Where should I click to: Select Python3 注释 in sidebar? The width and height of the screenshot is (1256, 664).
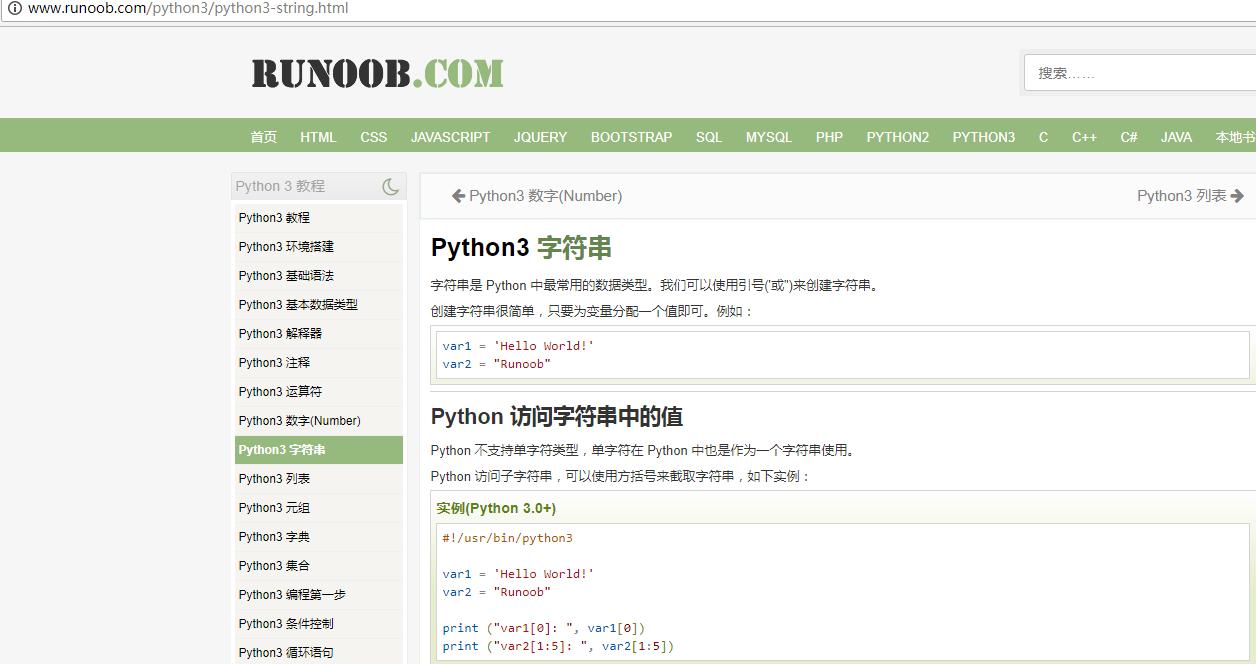(x=319, y=363)
